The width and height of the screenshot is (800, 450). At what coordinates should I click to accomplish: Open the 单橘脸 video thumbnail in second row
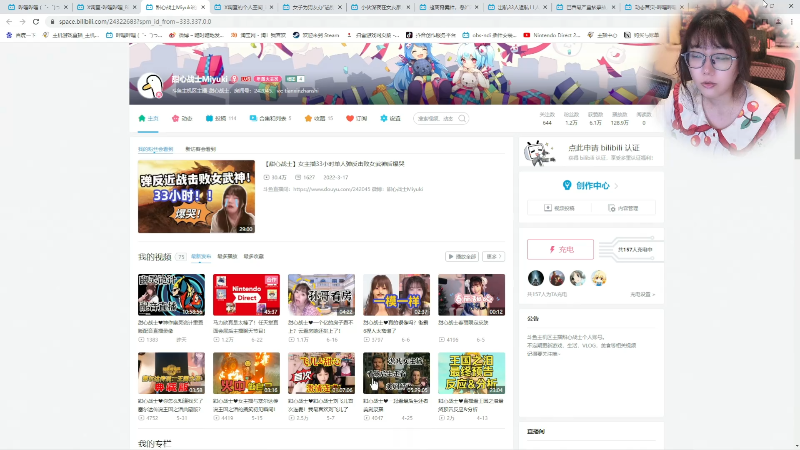tap(171, 373)
